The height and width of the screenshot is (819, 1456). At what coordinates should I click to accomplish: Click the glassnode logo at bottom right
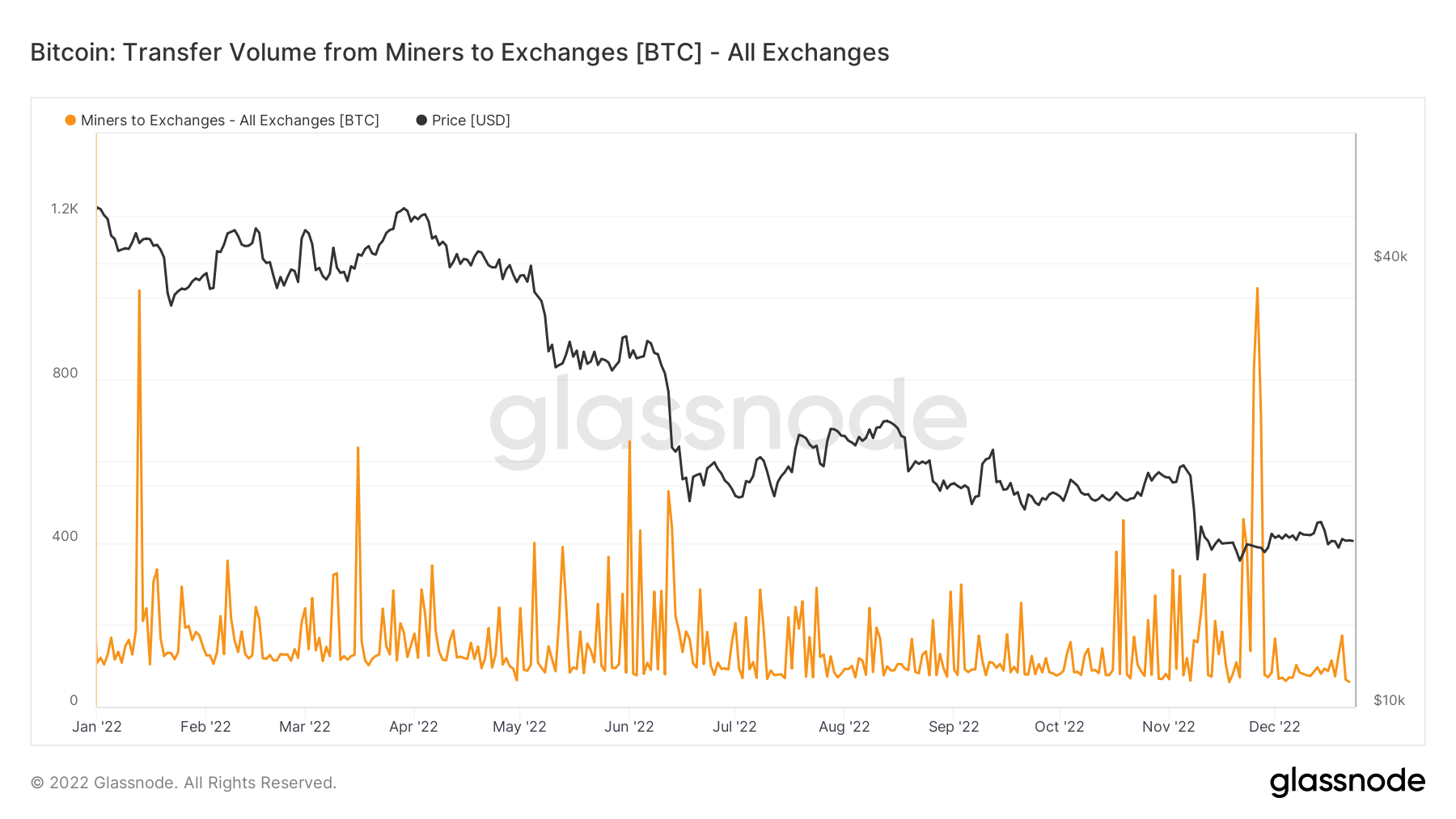pos(1347,782)
